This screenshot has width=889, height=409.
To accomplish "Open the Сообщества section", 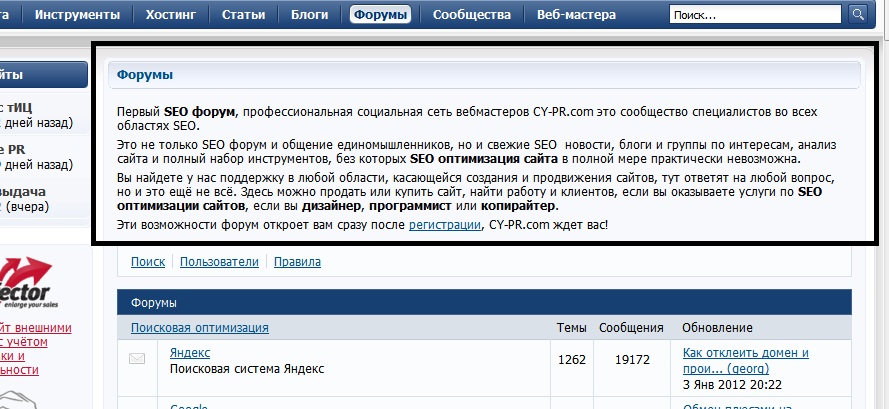I will (470, 15).
